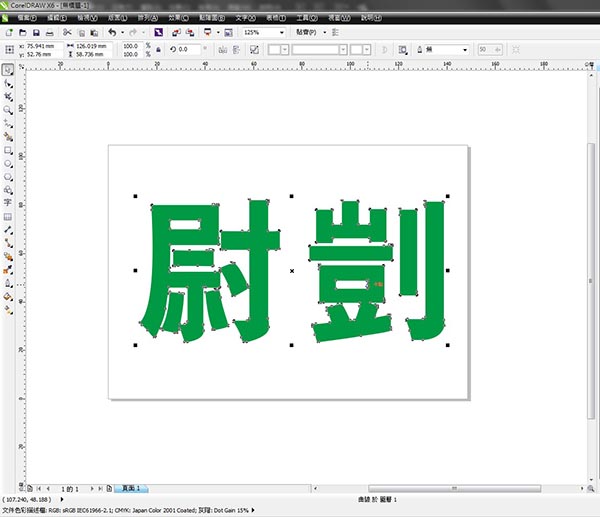Screen dimensions: 600x517
Task: Switch to the 頁面 1 page tab
Action: (131, 489)
